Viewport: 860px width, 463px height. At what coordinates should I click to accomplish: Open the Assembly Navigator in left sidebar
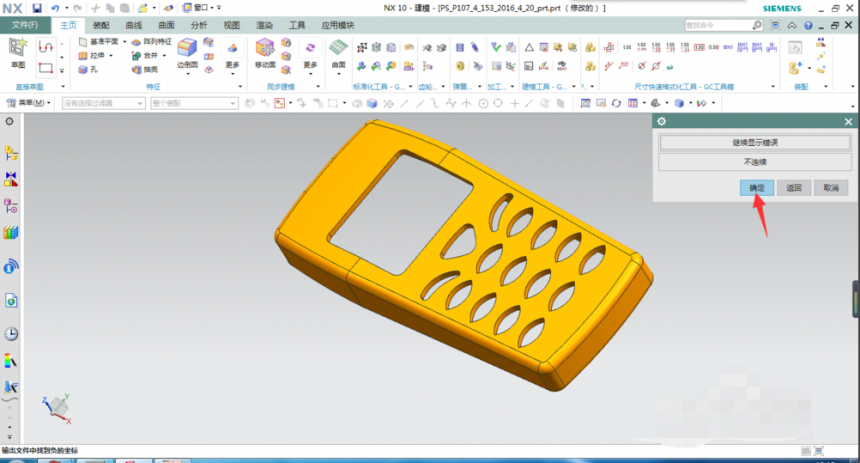point(10,153)
